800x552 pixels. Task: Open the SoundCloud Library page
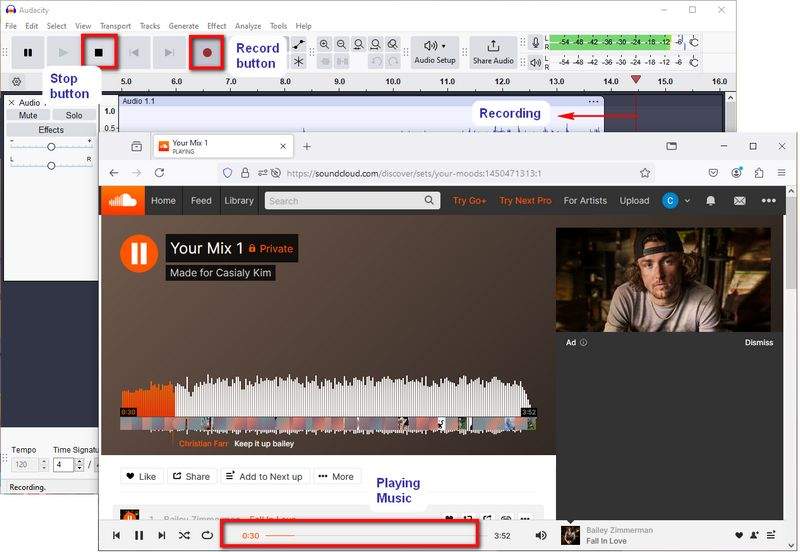[x=239, y=200]
